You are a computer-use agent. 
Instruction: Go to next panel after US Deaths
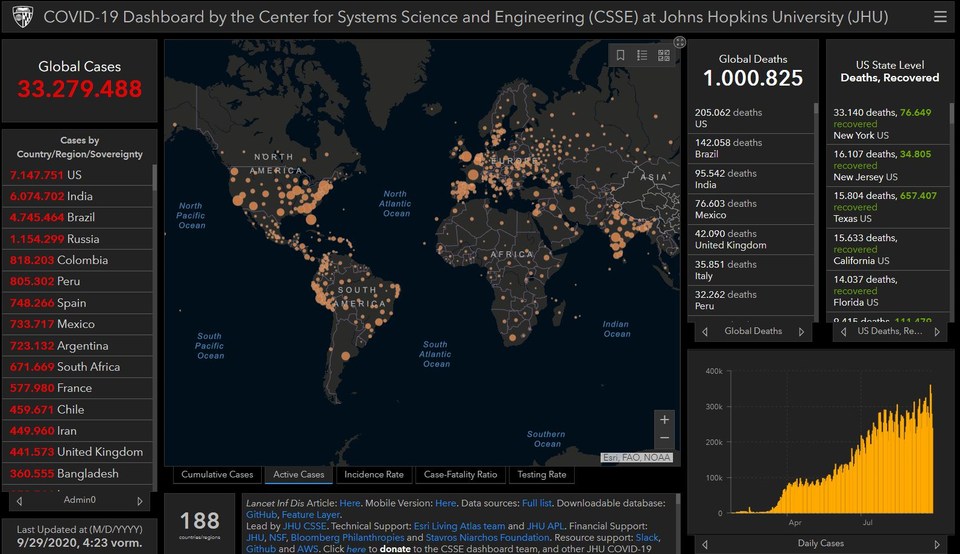click(937, 331)
